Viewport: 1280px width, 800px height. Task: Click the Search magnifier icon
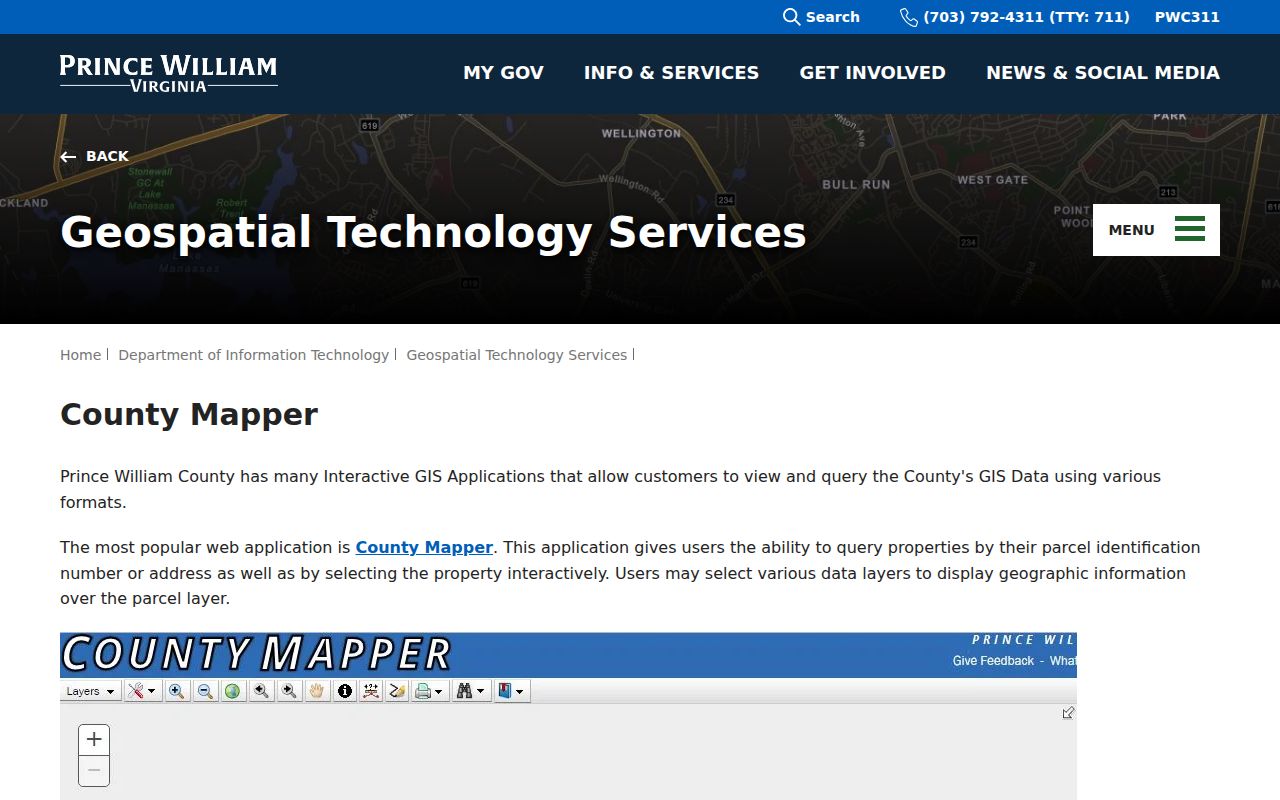(791, 17)
